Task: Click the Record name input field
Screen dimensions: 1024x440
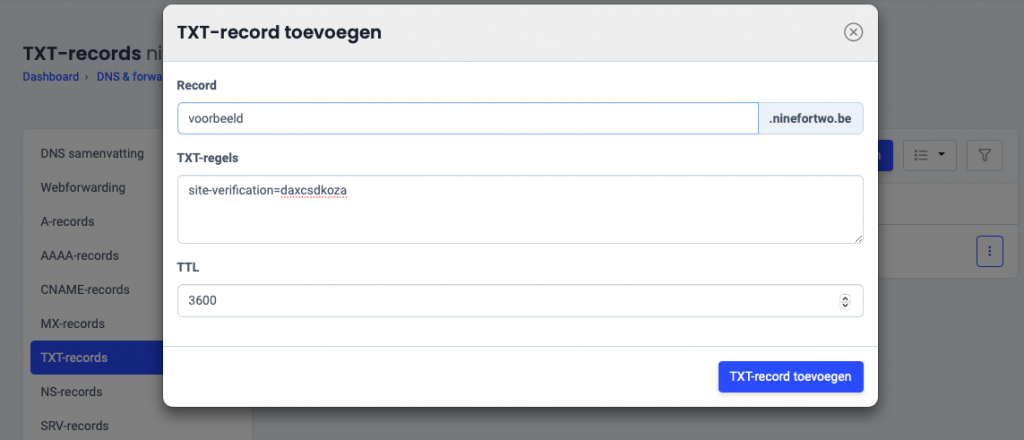Action: point(467,118)
